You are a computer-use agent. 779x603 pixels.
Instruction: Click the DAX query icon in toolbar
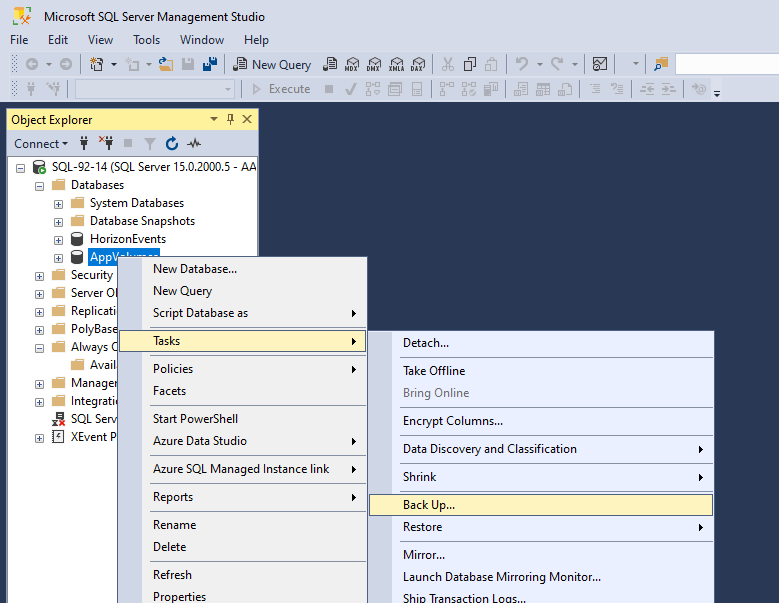point(417,64)
